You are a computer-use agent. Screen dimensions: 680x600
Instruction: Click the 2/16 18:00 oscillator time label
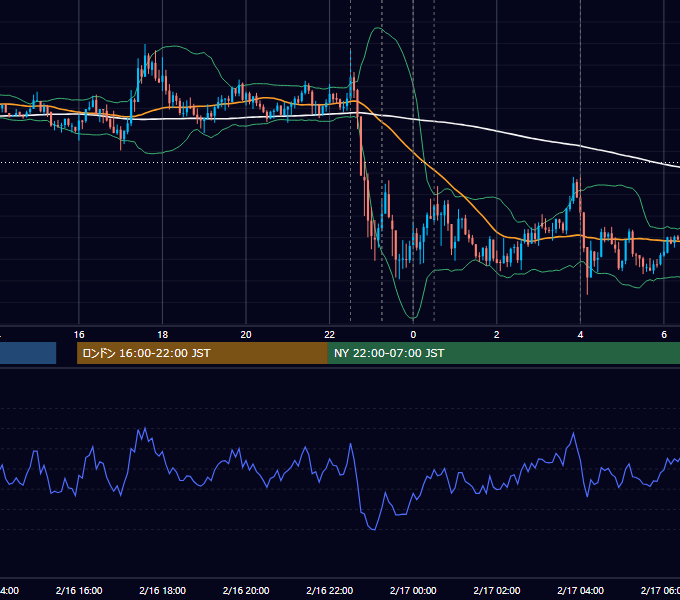pos(163,590)
